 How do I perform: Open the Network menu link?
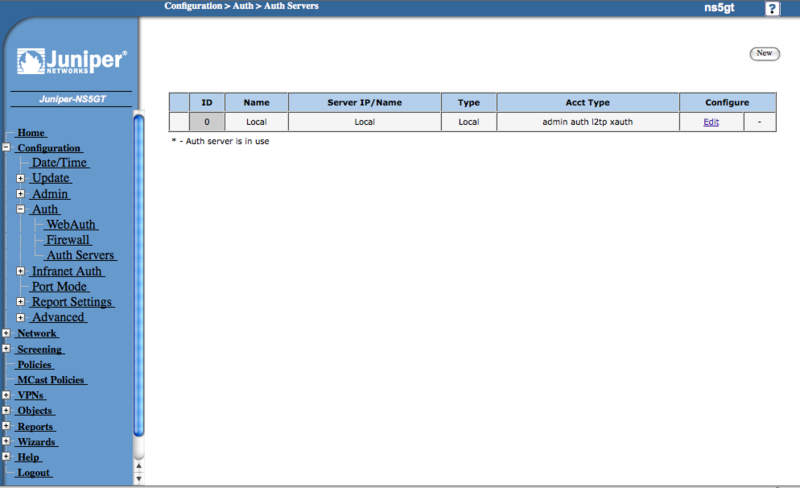[x=37, y=333]
